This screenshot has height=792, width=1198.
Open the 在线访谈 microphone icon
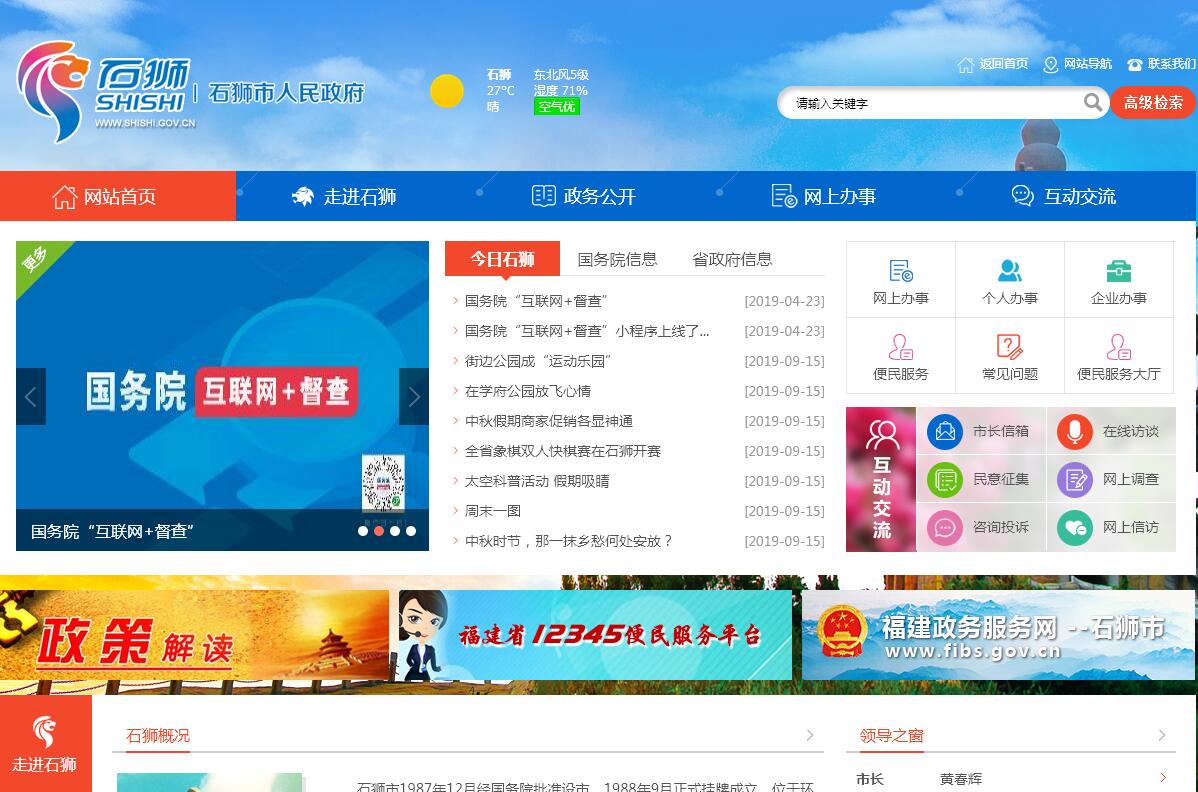click(1075, 431)
